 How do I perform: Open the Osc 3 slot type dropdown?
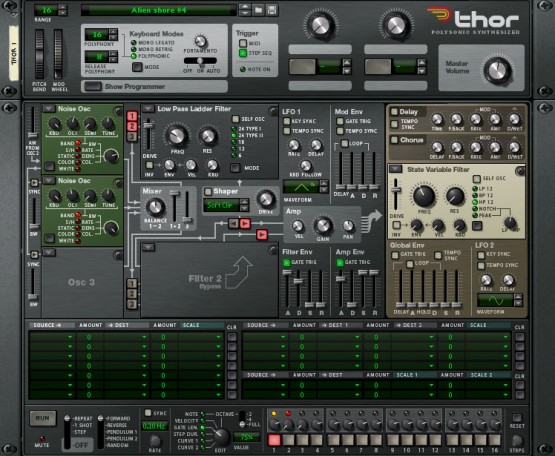pyautogui.click(x=49, y=252)
